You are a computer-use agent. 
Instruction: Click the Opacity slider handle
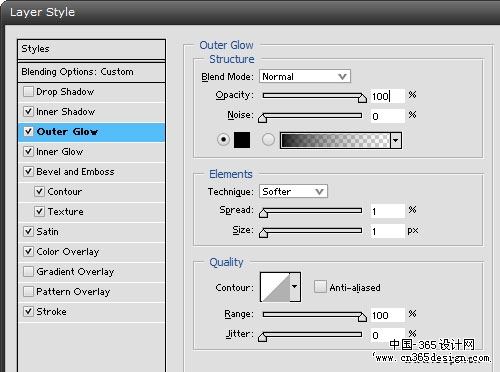coord(362,98)
